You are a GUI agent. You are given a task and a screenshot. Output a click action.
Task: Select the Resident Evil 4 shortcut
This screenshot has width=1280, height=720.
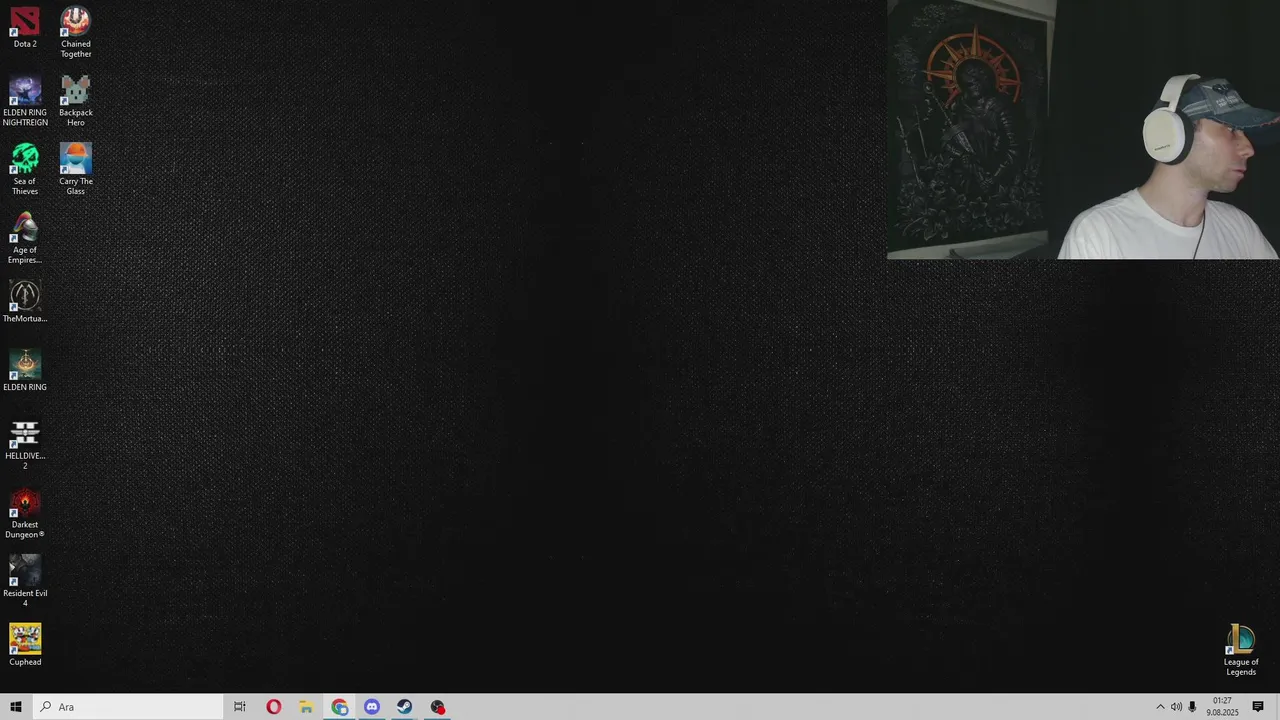[x=25, y=582]
